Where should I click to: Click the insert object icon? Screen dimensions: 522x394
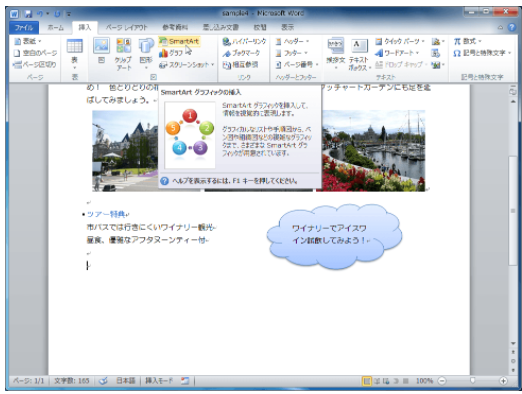coord(438,65)
